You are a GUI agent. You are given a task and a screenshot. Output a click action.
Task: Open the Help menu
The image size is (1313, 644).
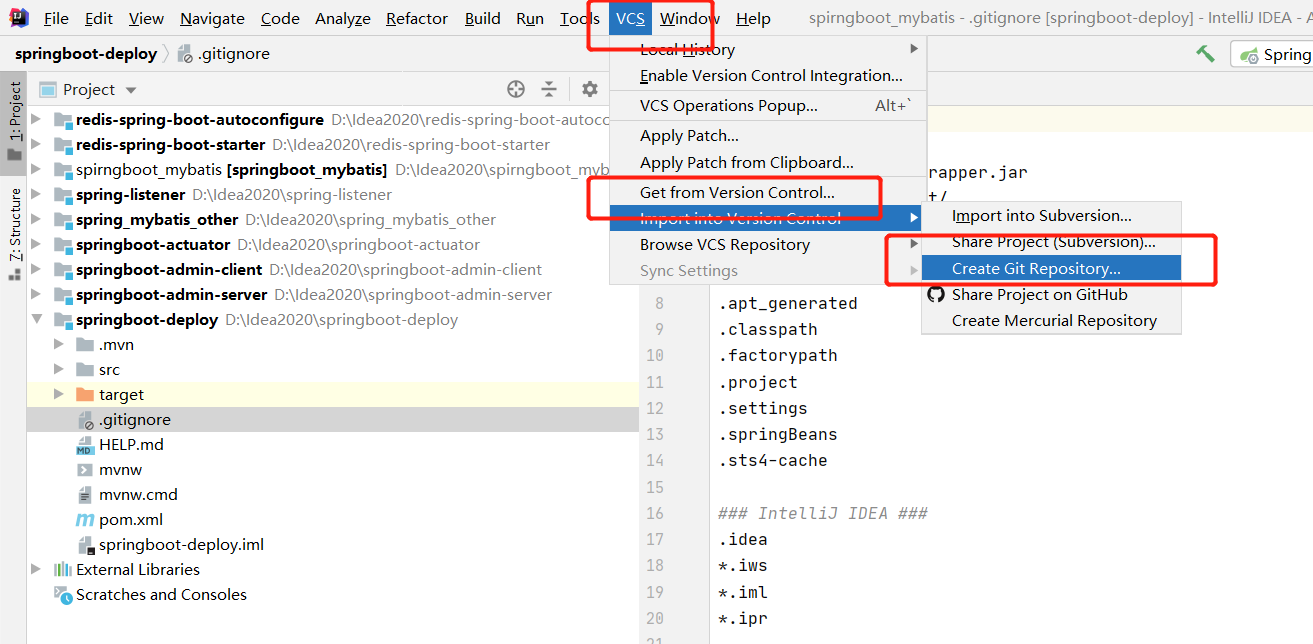click(753, 18)
